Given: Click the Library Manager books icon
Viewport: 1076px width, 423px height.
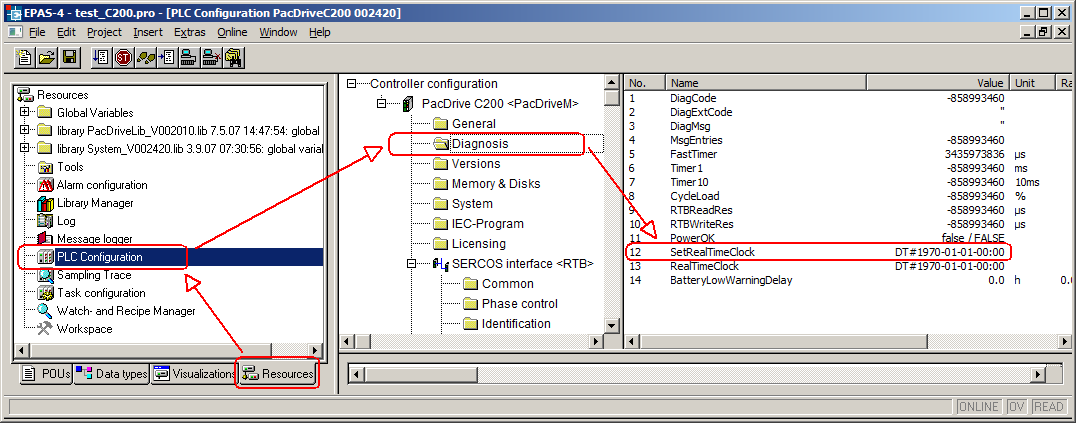Looking at the screenshot, I should click(46, 203).
